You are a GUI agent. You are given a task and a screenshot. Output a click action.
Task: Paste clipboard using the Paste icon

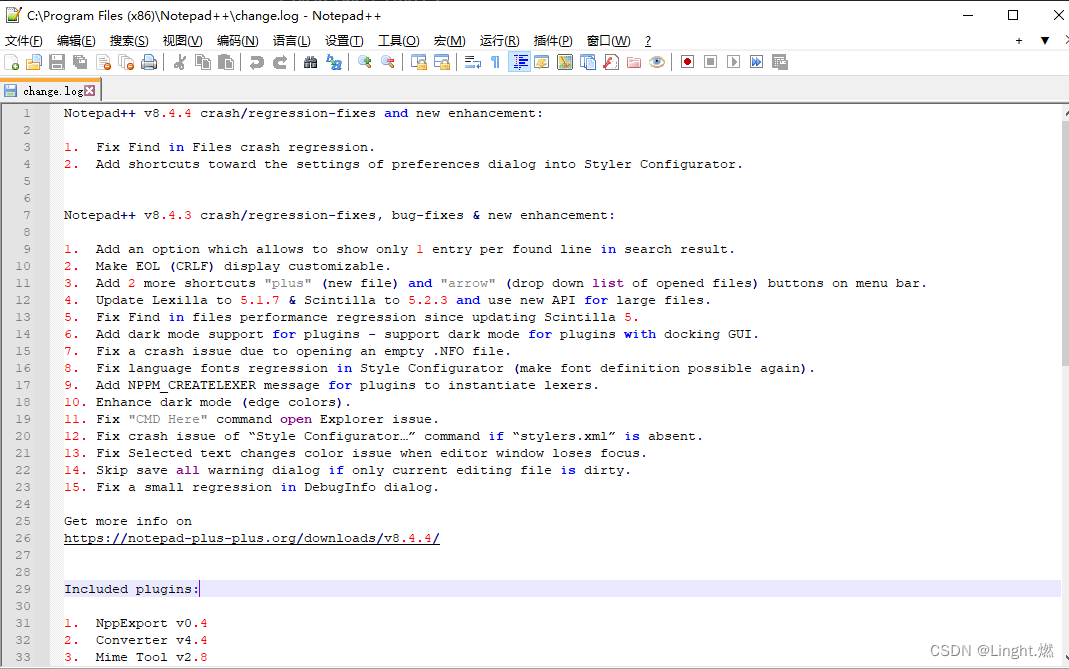coord(226,63)
